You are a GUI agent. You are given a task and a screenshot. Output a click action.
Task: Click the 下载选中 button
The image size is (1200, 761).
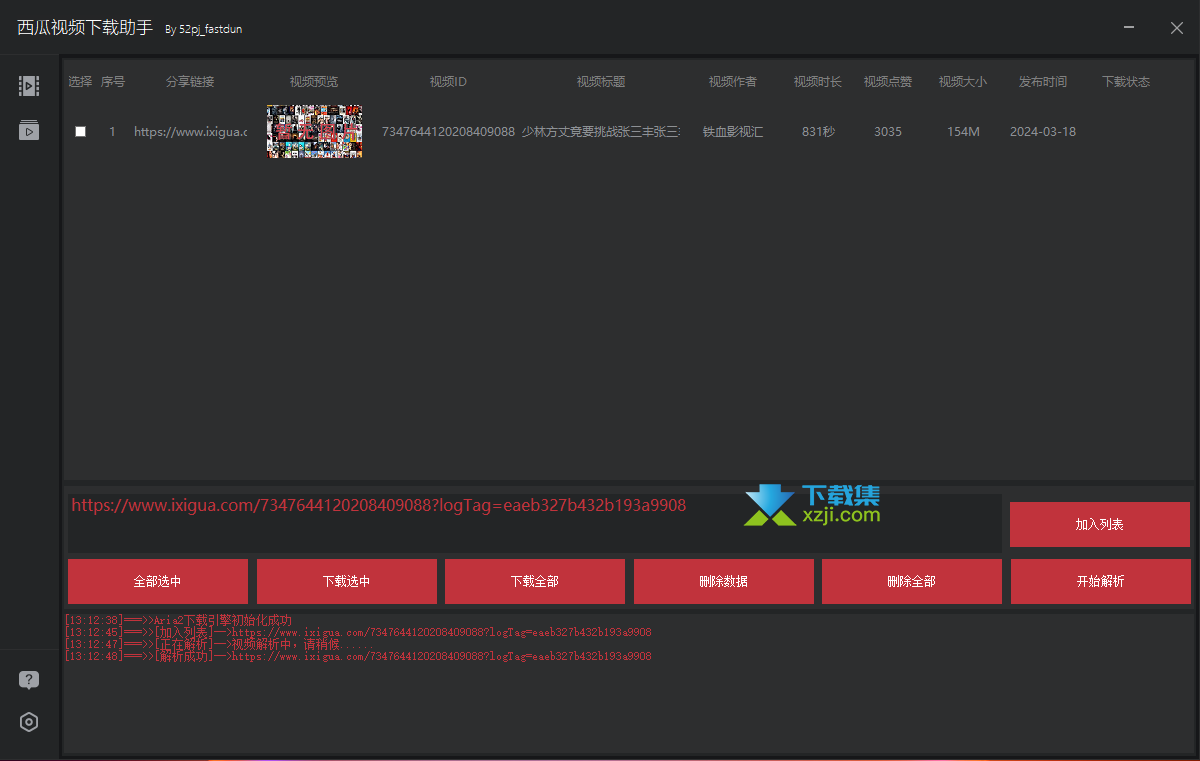(x=347, y=581)
